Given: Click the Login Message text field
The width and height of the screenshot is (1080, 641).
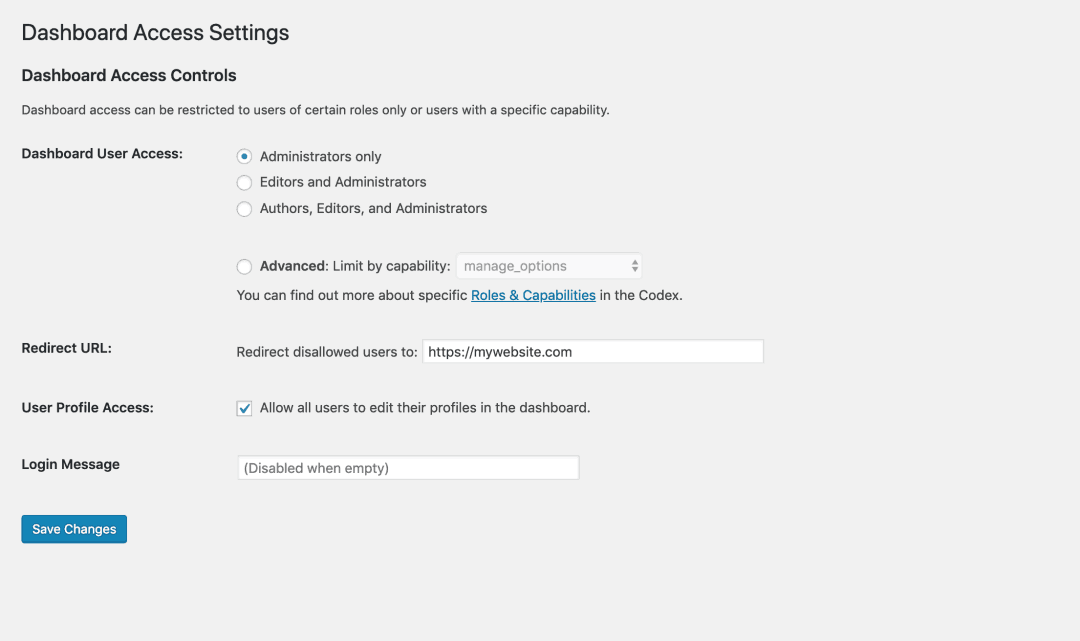Looking at the screenshot, I should (x=408, y=468).
